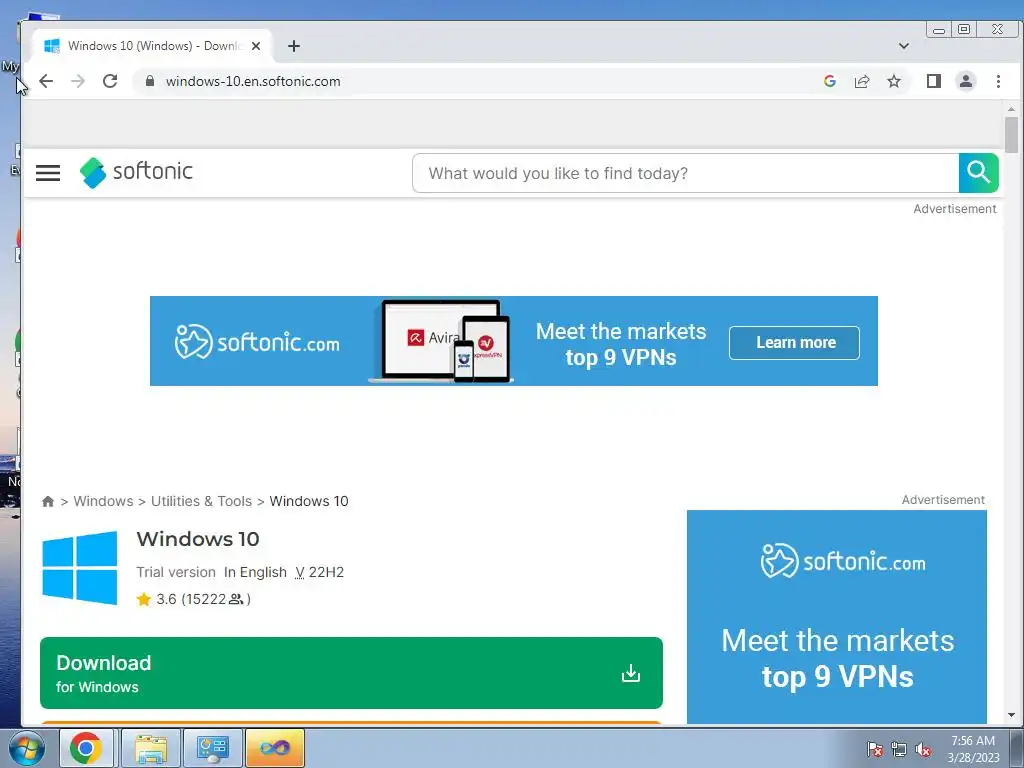Image resolution: width=1024 pixels, height=768 pixels.
Task: Click the browser forward arrow
Action: [78, 81]
